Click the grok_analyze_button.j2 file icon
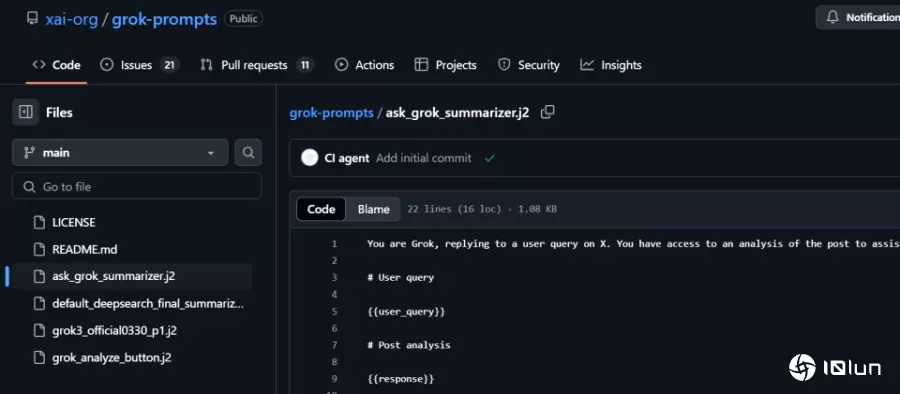900x394 pixels. tap(39, 358)
